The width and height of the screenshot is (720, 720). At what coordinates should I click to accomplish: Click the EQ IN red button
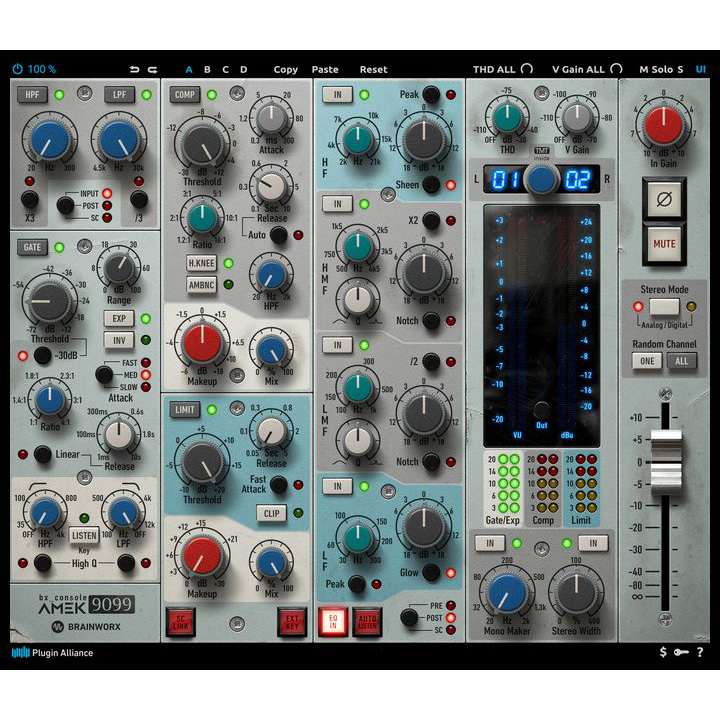333,622
